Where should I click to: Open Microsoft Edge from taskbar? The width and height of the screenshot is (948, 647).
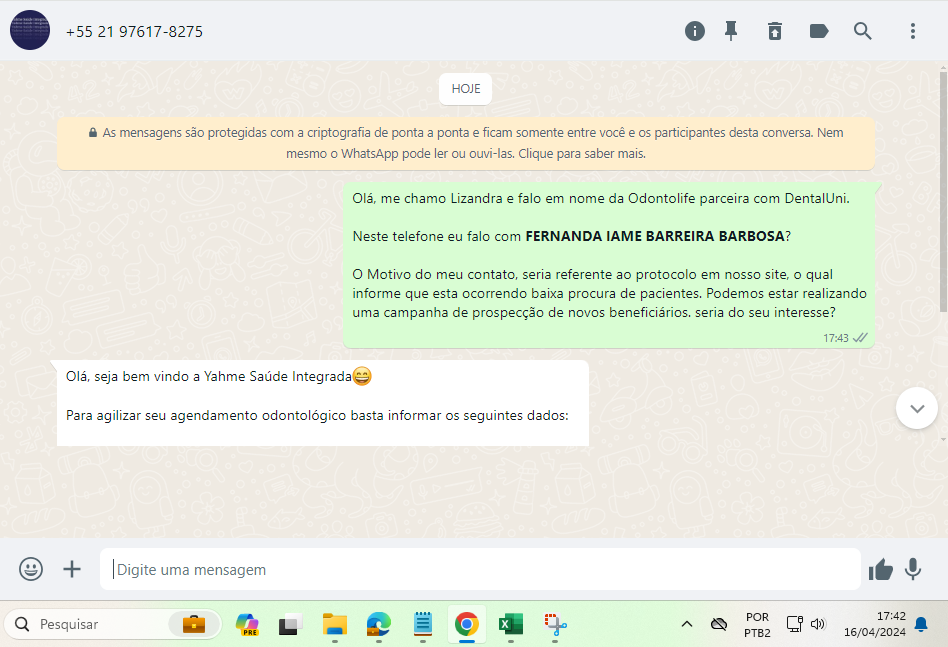tap(378, 624)
